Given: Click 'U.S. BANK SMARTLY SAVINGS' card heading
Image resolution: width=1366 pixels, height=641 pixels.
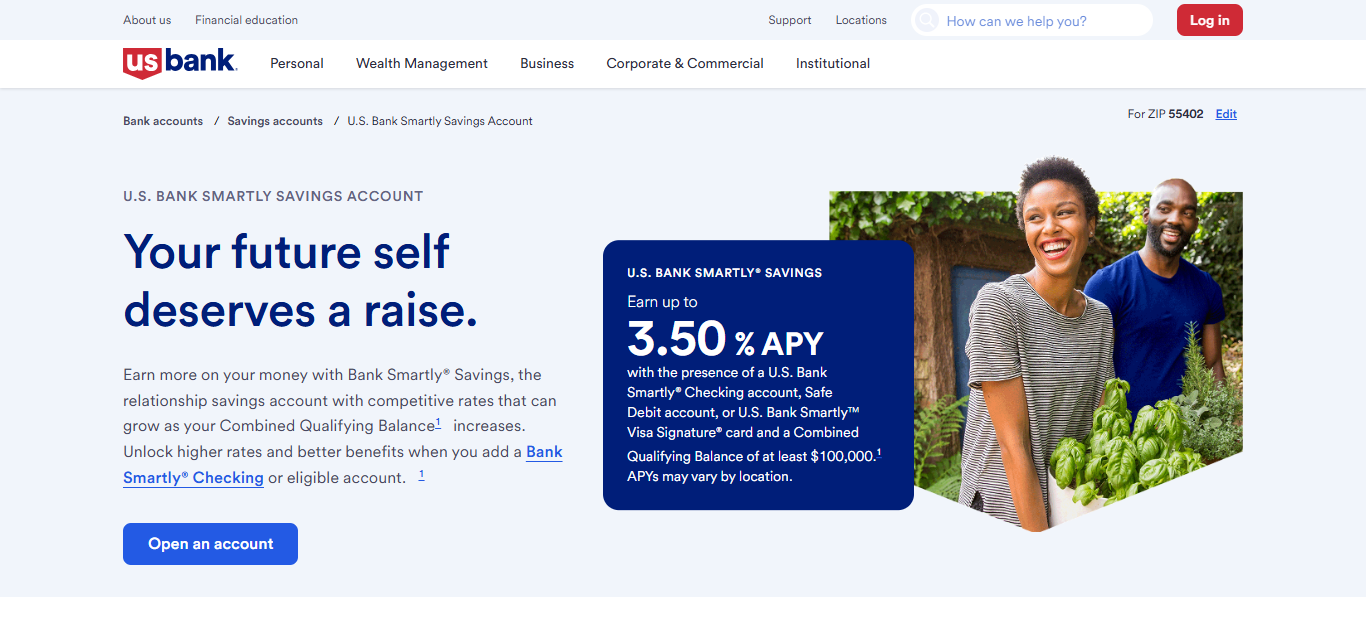Looking at the screenshot, I should [724, 273].
